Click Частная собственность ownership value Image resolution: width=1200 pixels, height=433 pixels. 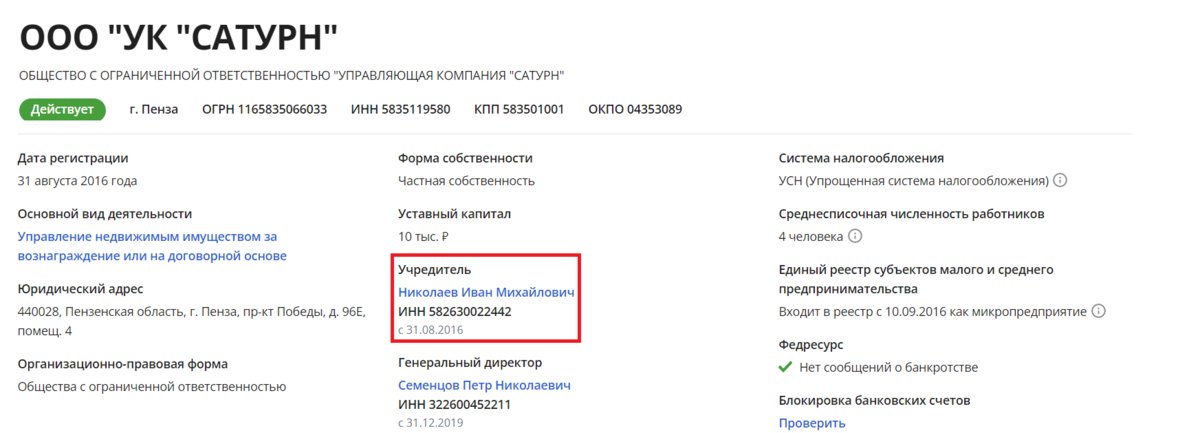466,181
